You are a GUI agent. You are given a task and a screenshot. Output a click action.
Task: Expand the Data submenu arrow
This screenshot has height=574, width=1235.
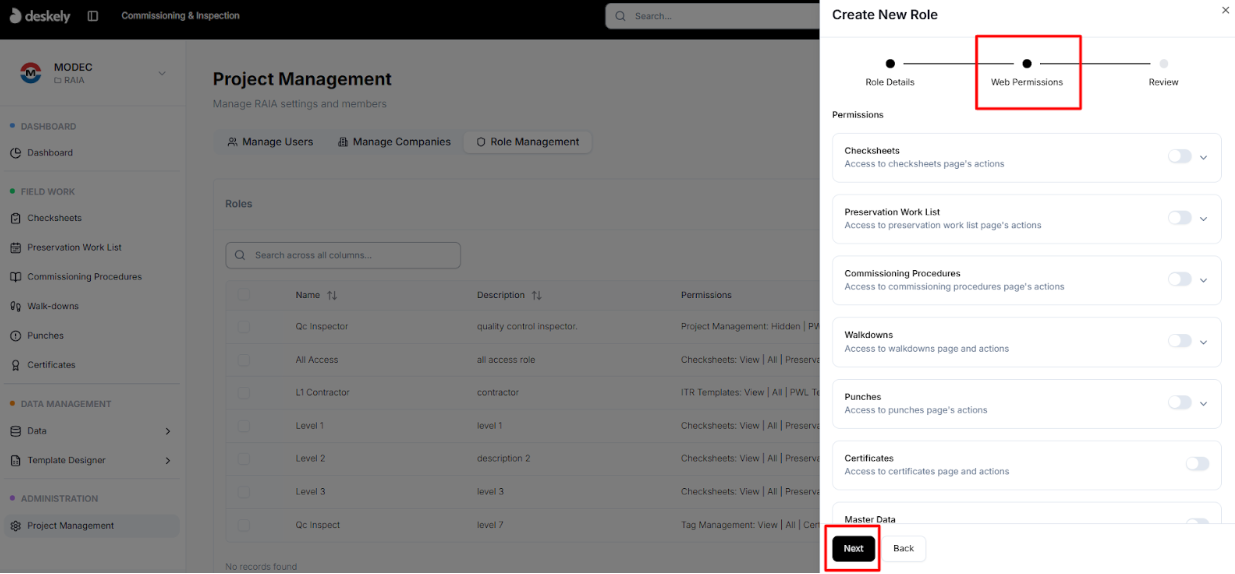[167, 431]
